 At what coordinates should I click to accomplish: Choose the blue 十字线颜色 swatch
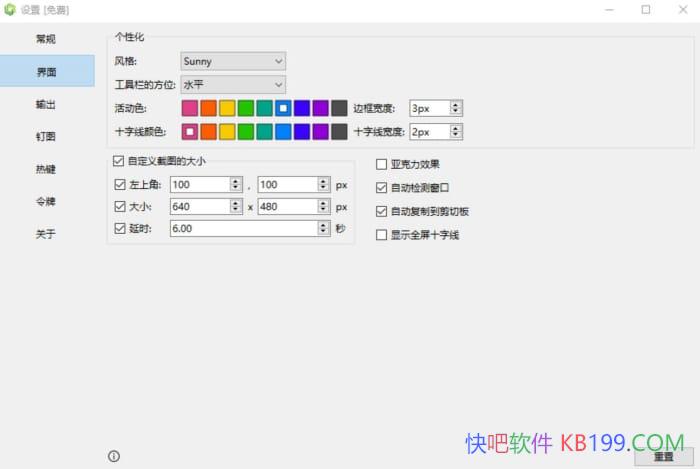click(x=283, y=132)
